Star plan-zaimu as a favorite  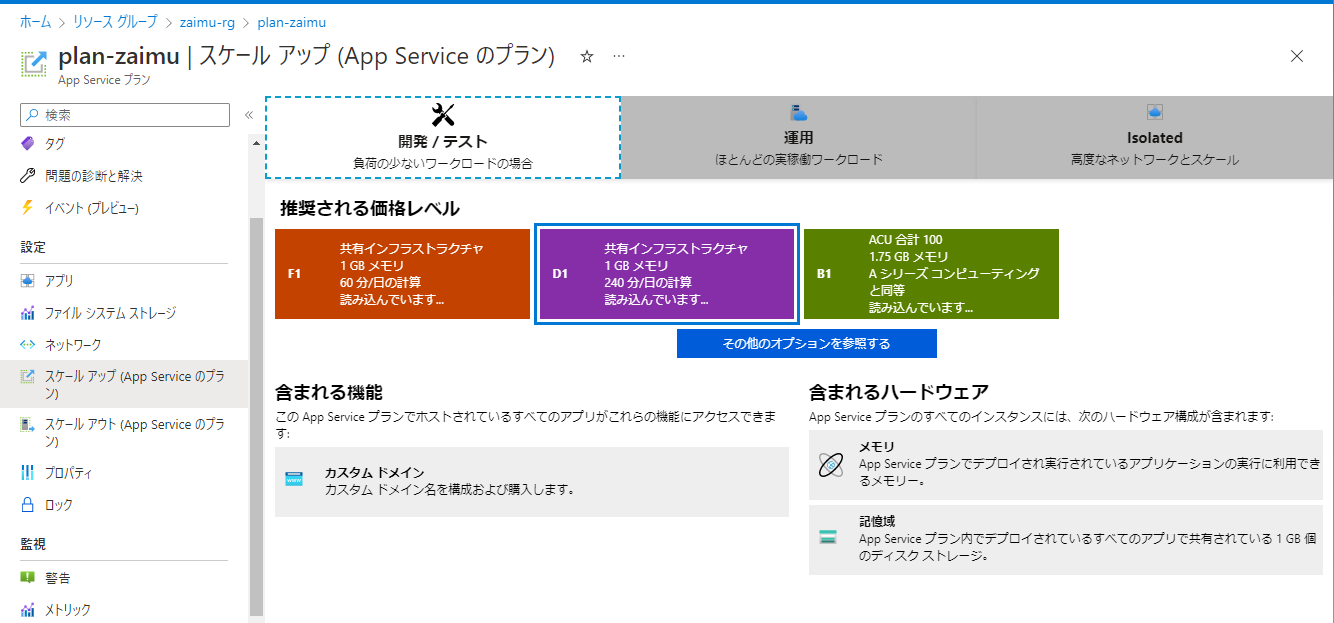pos(588,57)
